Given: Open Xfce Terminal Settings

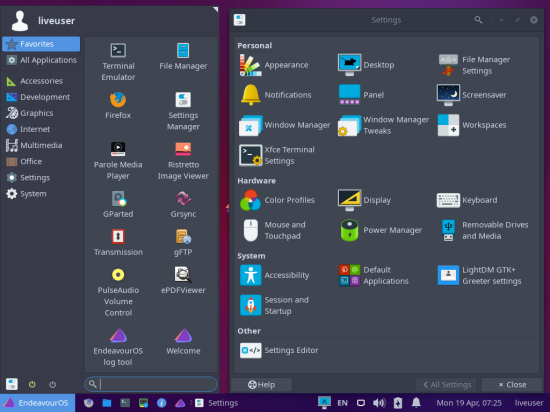Looking at the screenshot, I should coord(277,155).
